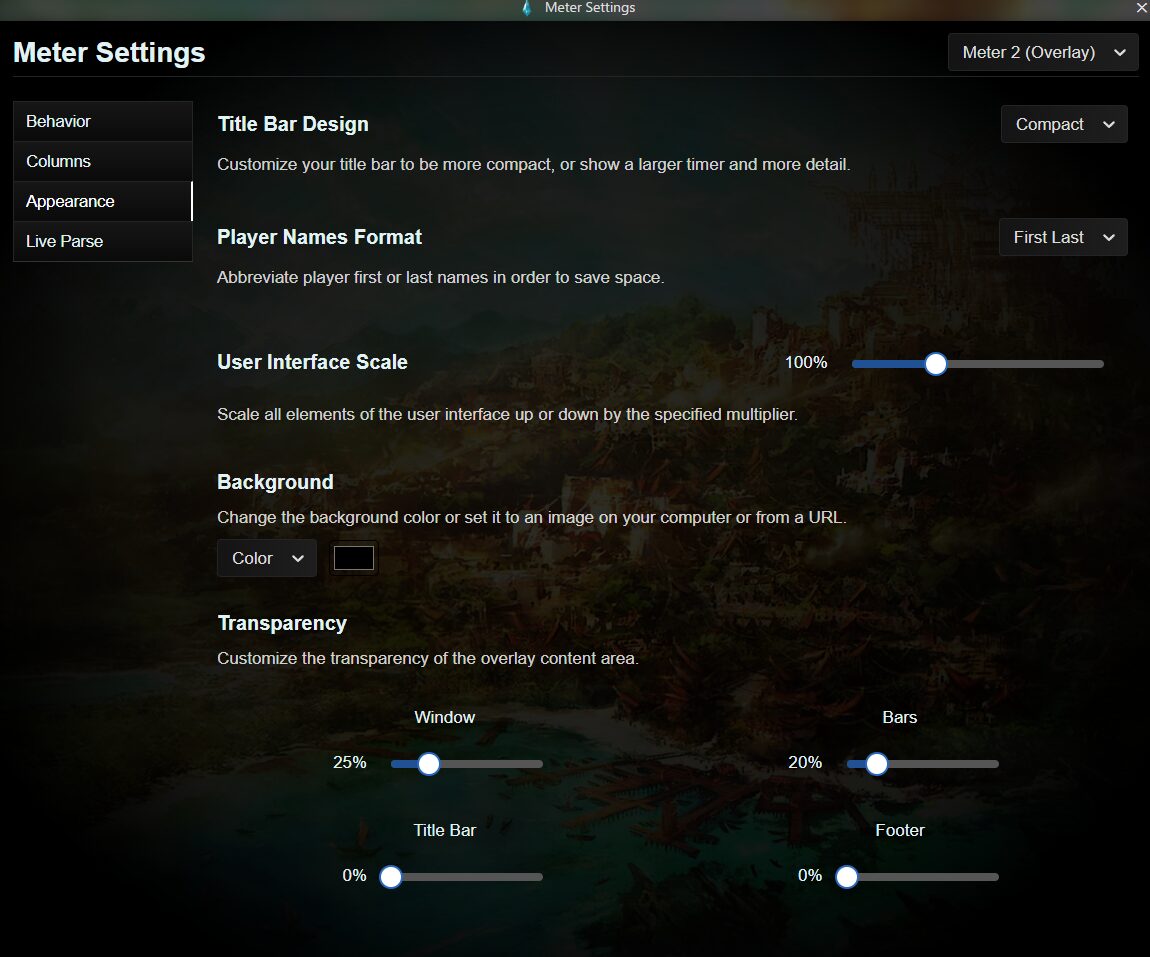Click the right end of Window transparency track

pyautogui.click(x=538, y=764)
